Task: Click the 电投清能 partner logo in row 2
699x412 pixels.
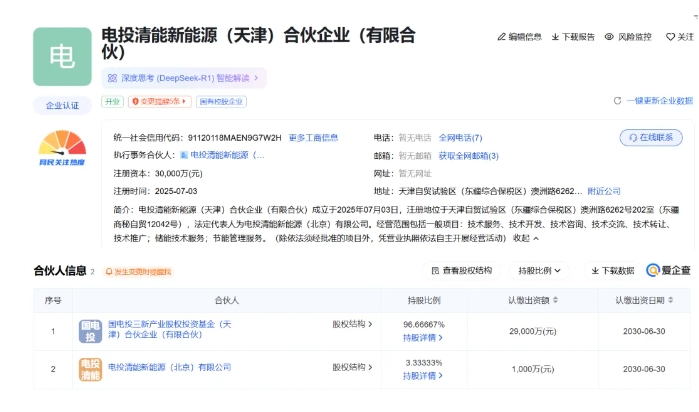Action: [x=91, y=368]
